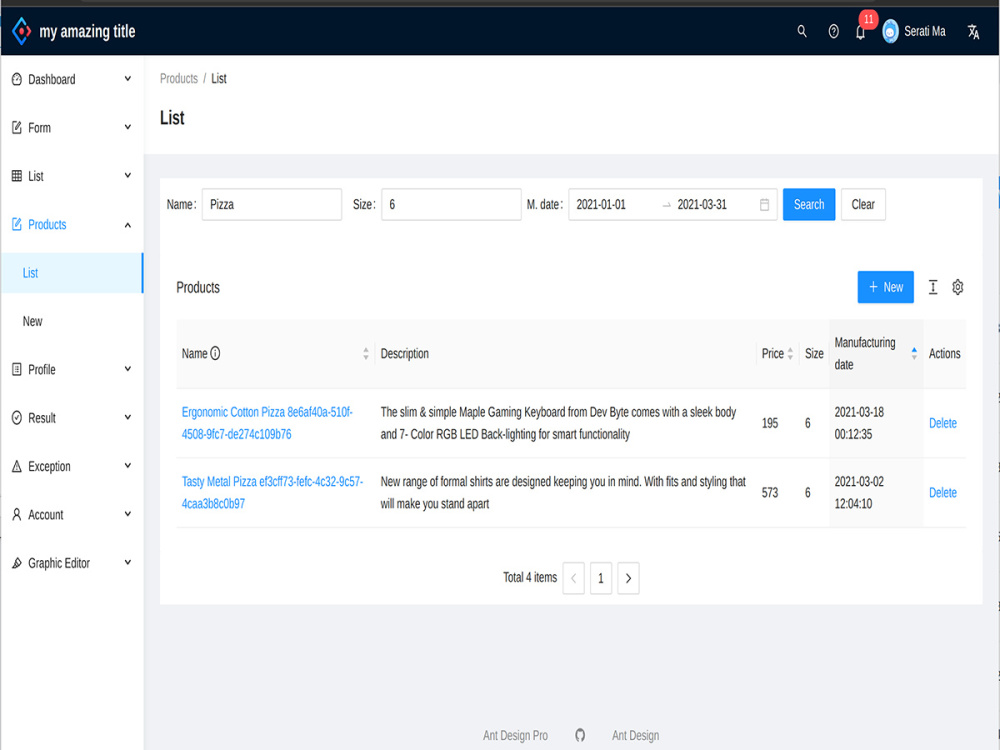
Task: Go to next page arrow
Action: point(628,578)
